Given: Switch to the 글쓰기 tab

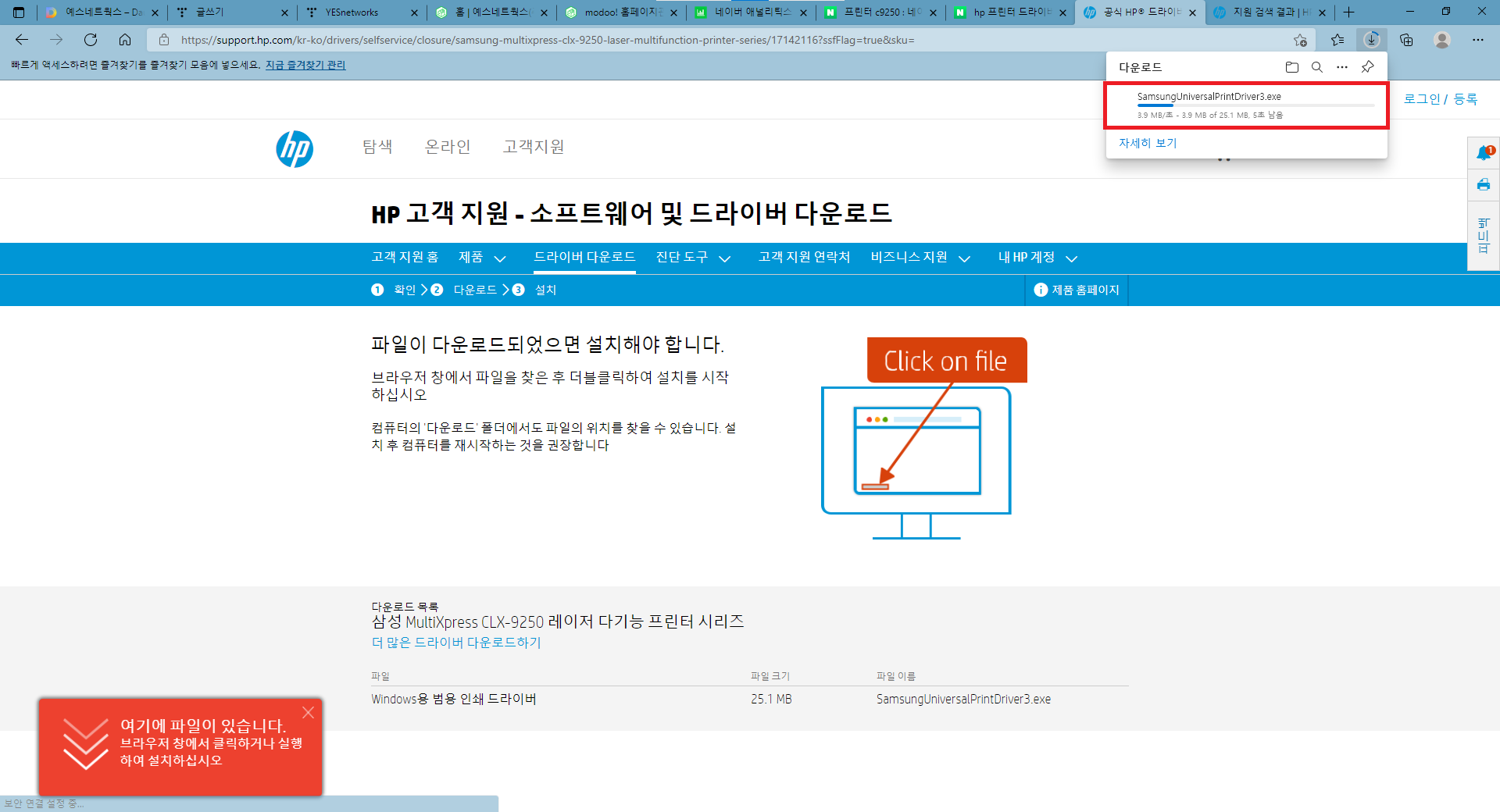Looking at the screenshot, I should click(x=232, y=12).
